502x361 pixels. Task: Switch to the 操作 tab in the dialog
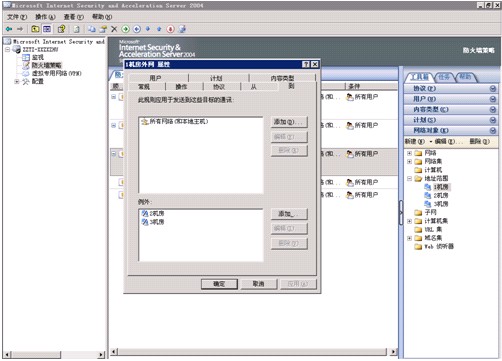tap(181, 87)
